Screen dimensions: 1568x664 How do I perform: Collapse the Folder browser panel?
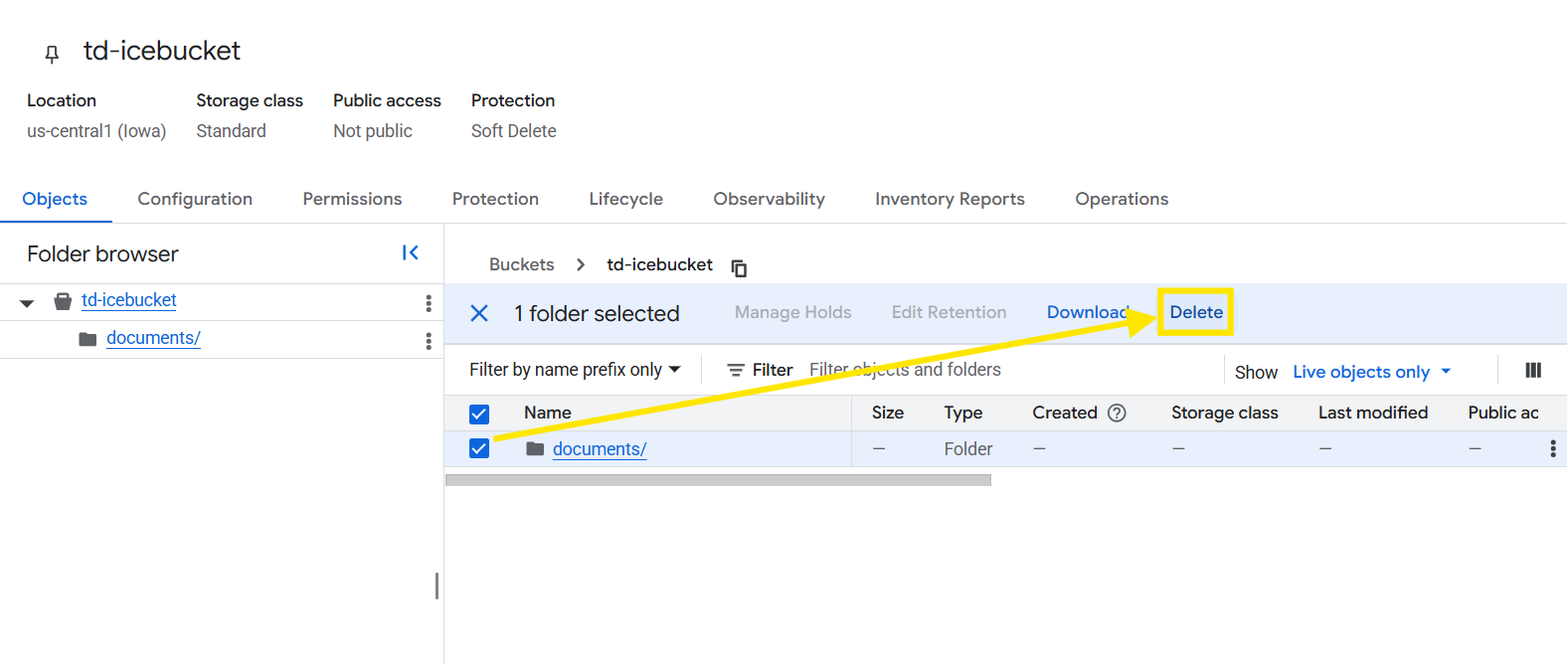(410, 253)
